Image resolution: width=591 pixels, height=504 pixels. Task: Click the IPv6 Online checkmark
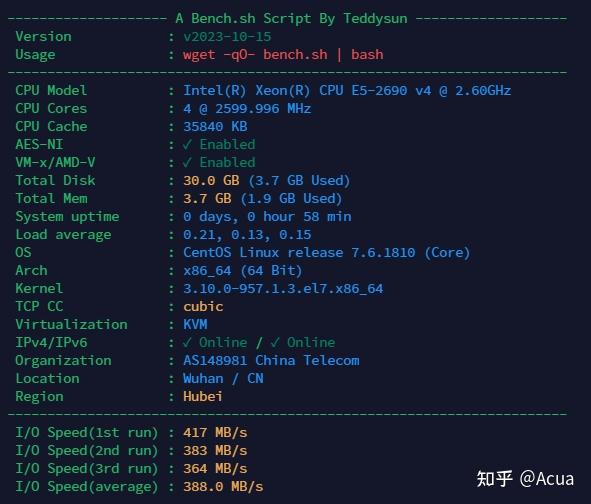pos(275,342)
